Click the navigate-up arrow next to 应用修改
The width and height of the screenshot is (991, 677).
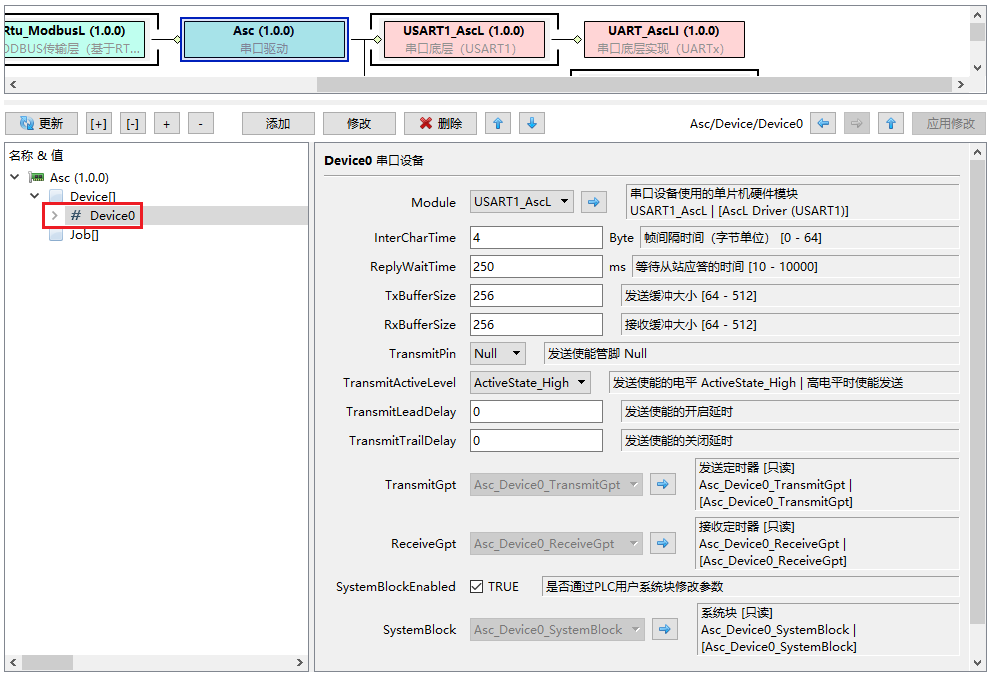[x=892, y=123]
